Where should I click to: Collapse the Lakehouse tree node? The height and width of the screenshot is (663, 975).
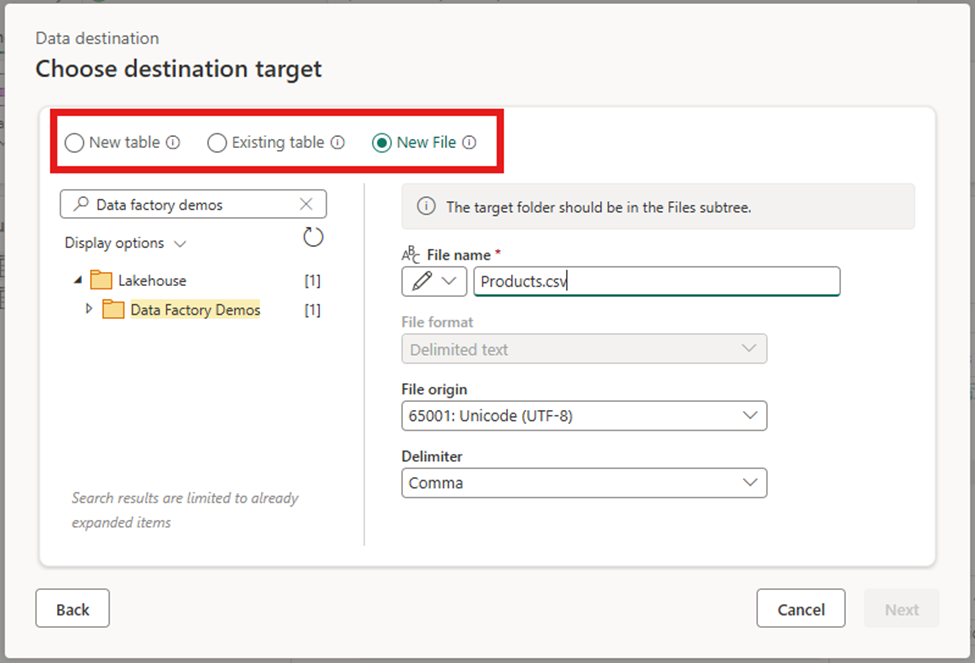tap(78, 280)
